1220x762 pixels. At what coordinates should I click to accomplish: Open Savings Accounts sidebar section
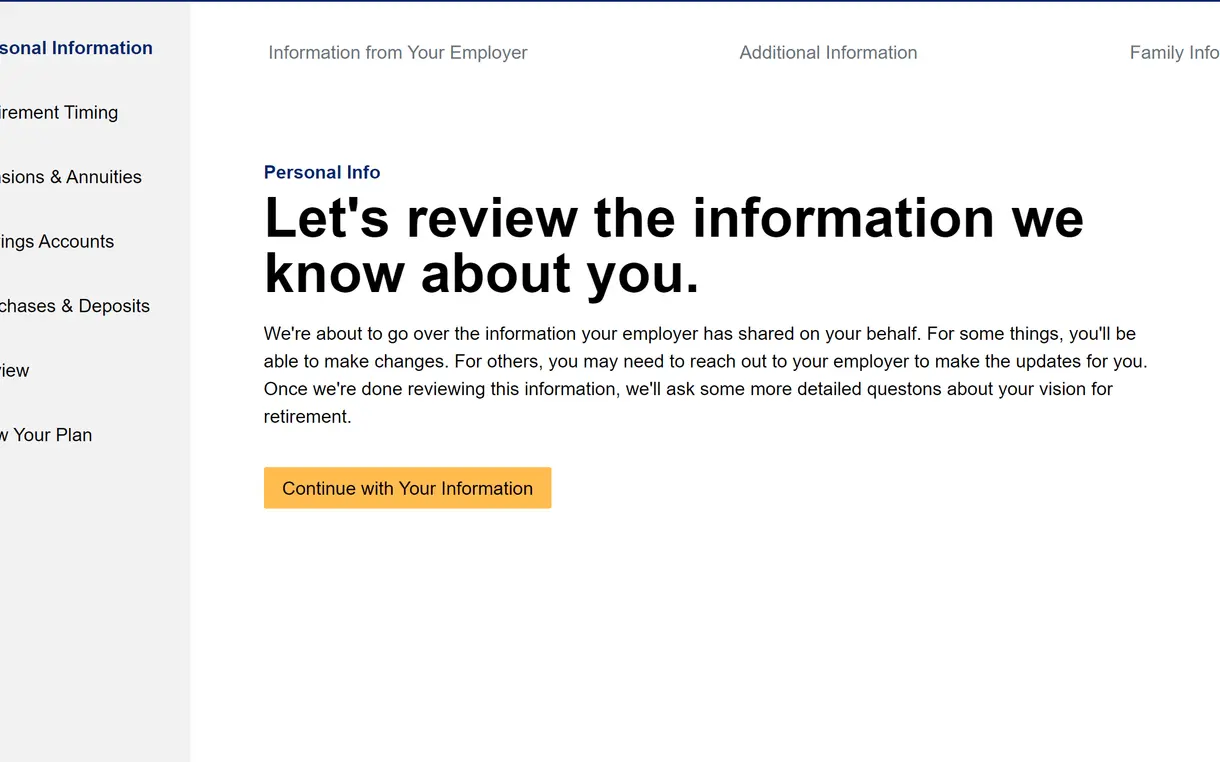pyautogui.click(x=57, y=242)
